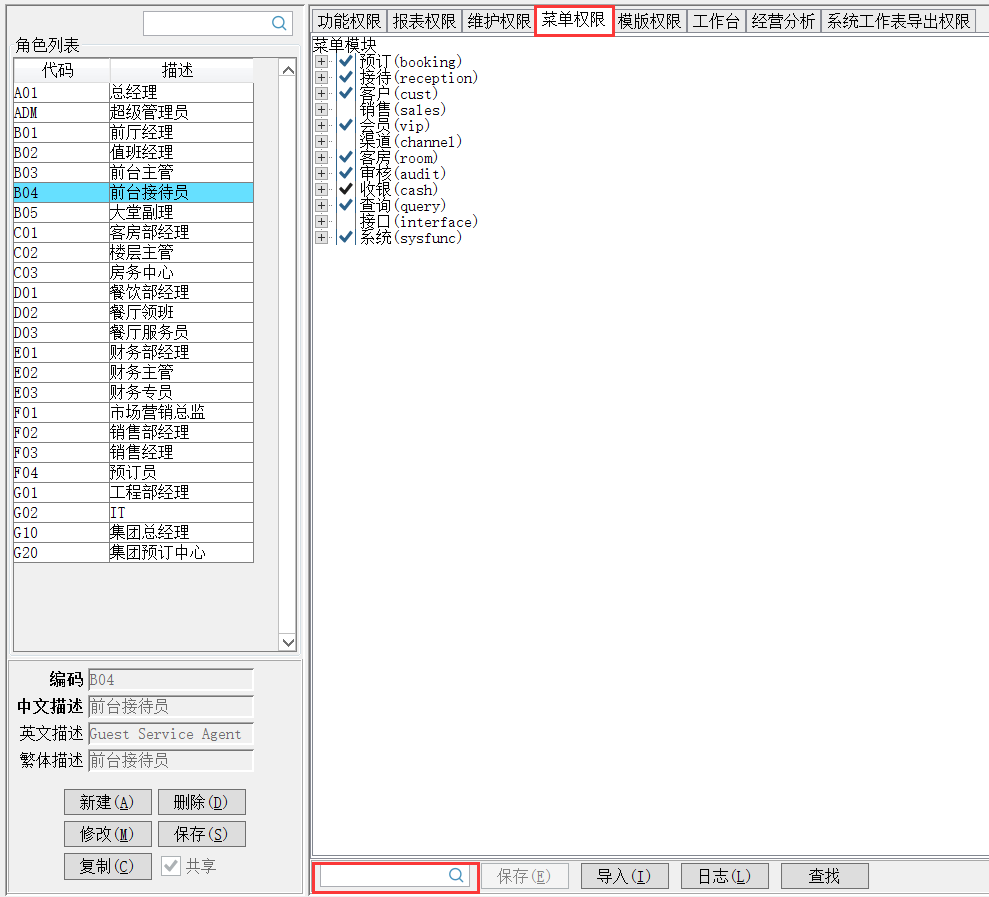989x897 pixels.
Task: Open the 经营分析 tab
Action: [783, 21]
